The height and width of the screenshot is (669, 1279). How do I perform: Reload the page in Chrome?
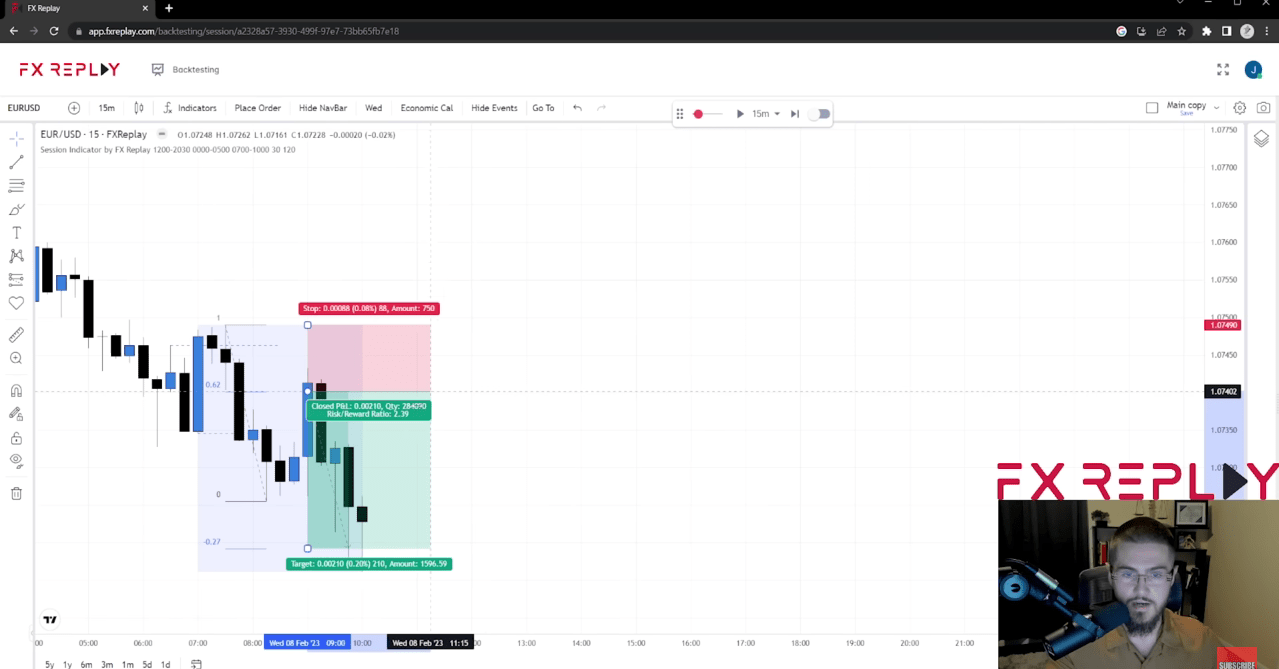(54, 31)
